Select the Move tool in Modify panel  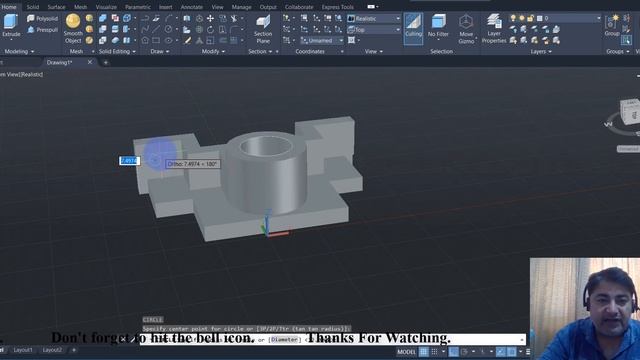tap(210, 18)
